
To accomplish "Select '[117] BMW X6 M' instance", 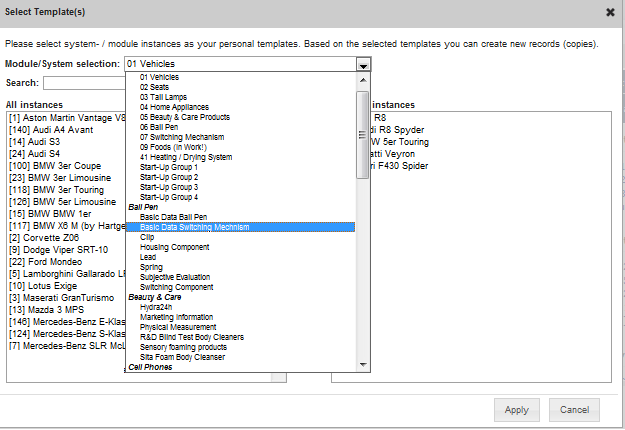I will (67, 226).
